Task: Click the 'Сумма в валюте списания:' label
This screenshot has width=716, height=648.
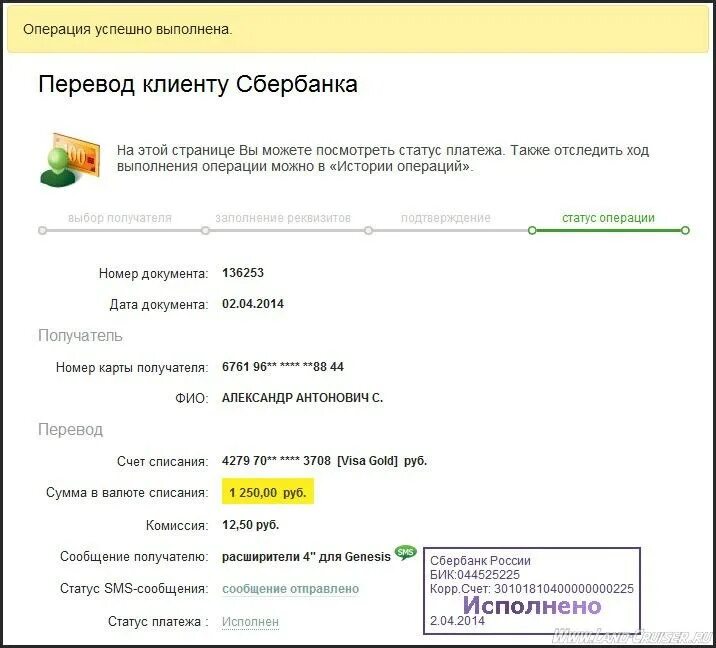Action: click(127, 493)
